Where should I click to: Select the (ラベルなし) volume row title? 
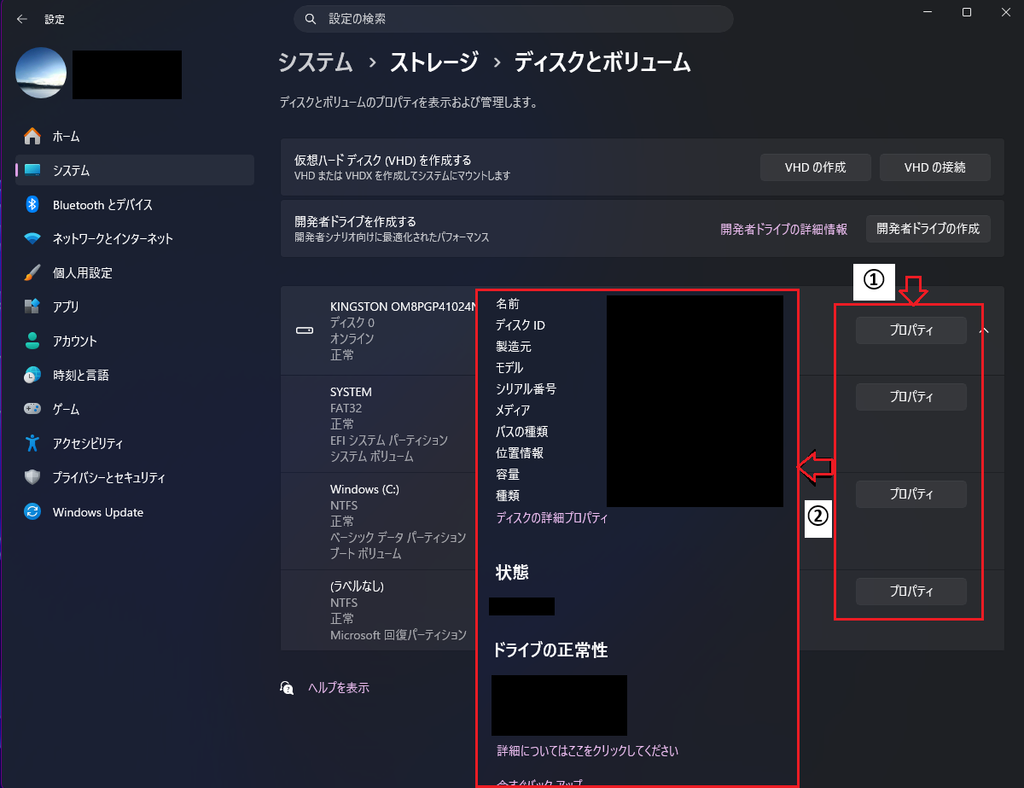pos(357,586)
